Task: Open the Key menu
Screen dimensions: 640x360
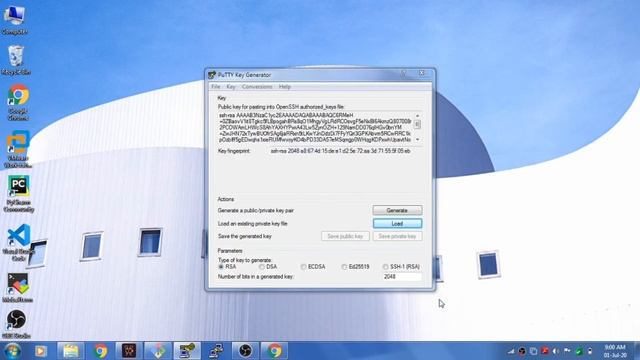Action: click(231, 87)
